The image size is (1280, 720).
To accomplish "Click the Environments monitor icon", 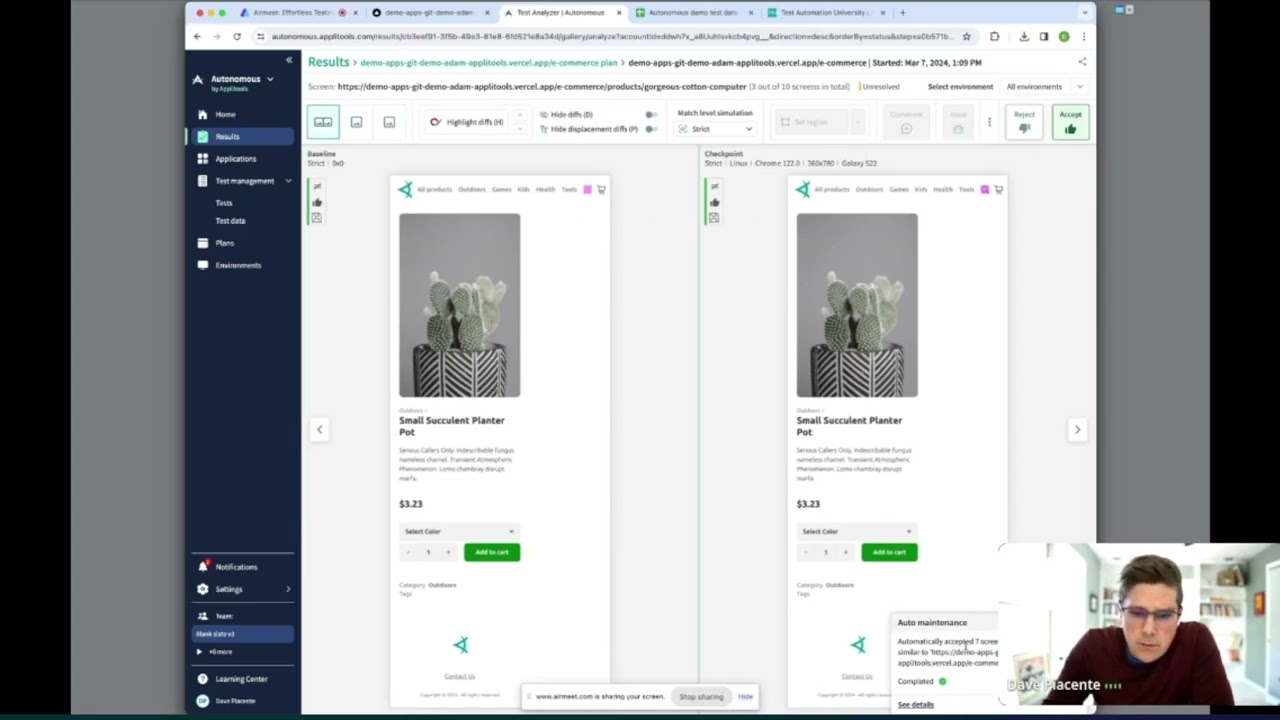I will pos(203,265).
